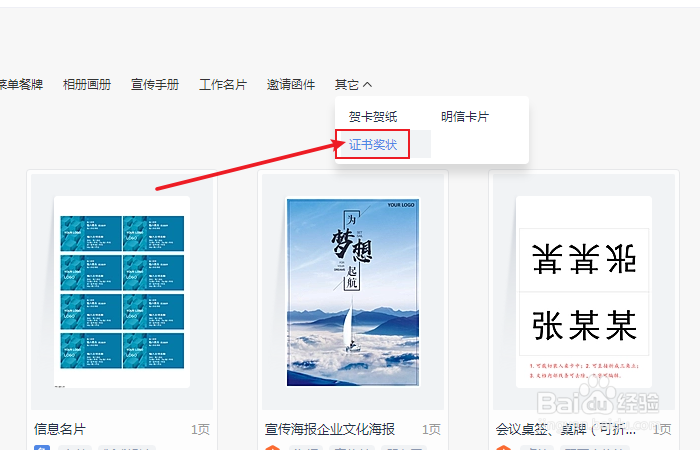The height and width of the screenshot is (450, 700).
Task: Open the 信息名片 template thumbnail
Action: tap(122, 292)
